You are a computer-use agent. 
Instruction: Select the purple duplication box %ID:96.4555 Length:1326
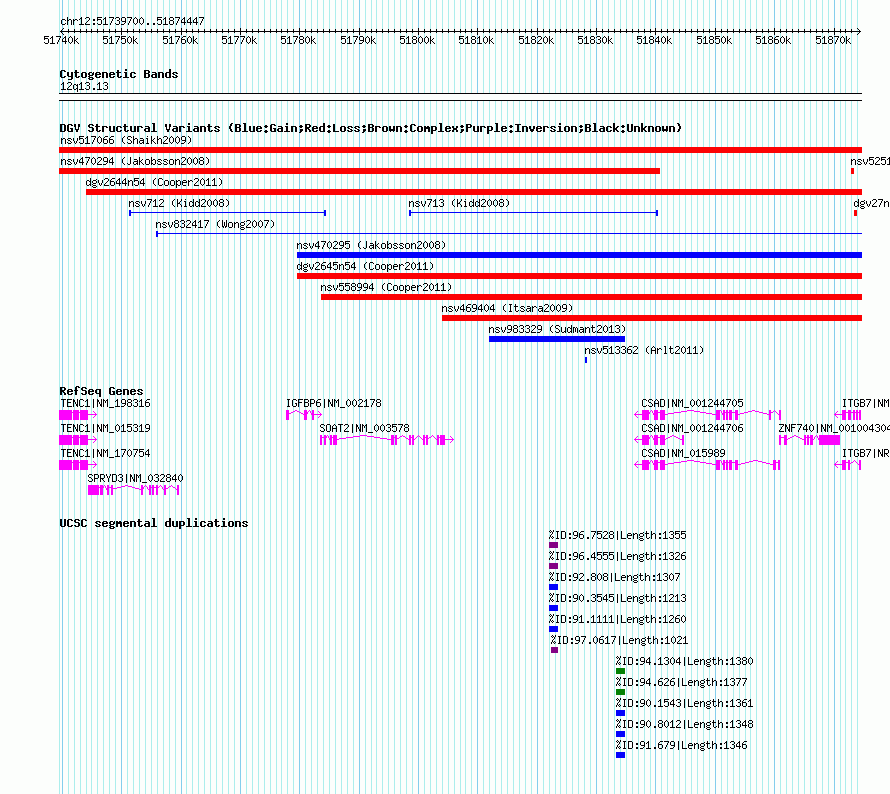553,566
